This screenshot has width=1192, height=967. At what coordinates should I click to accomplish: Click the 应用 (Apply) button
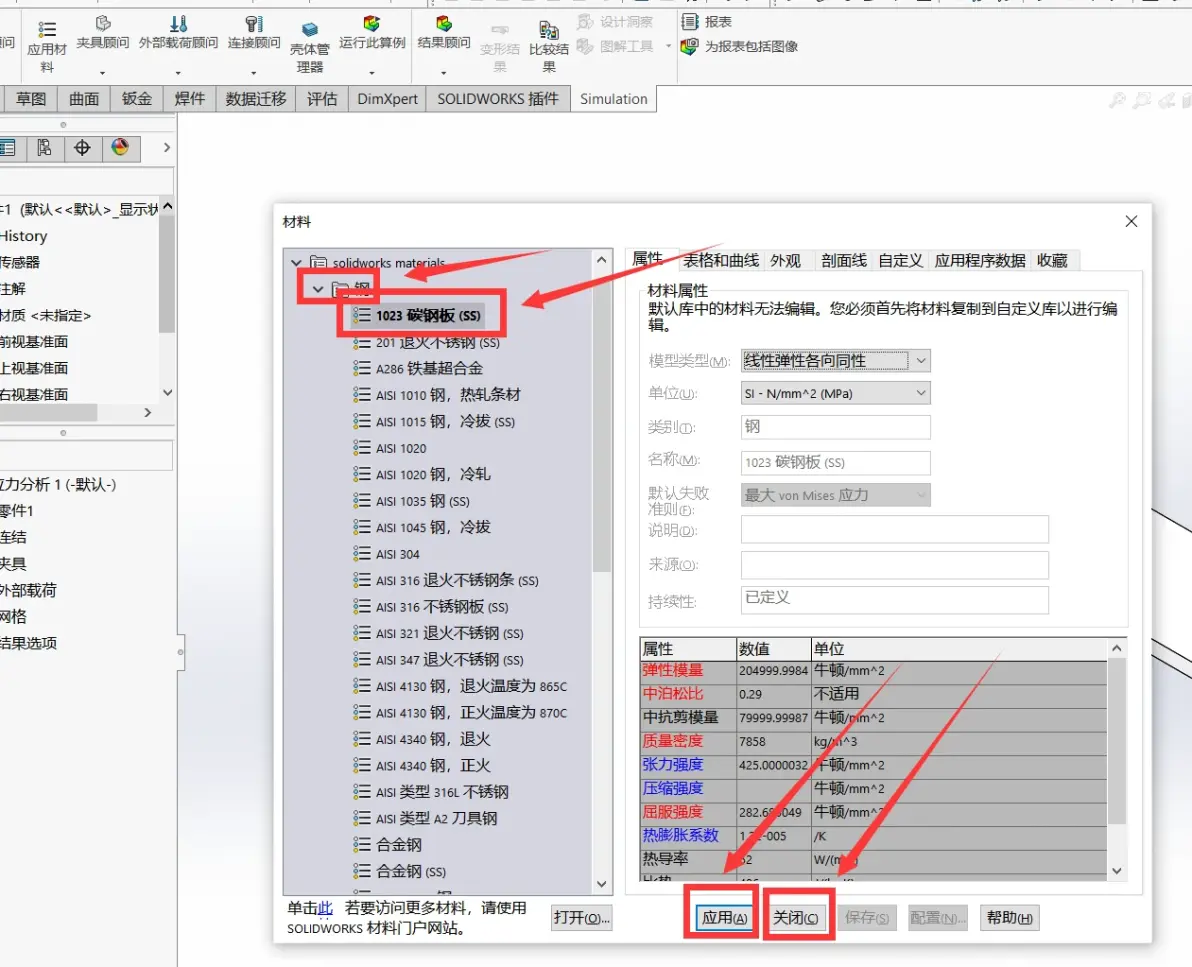[723, 918]
